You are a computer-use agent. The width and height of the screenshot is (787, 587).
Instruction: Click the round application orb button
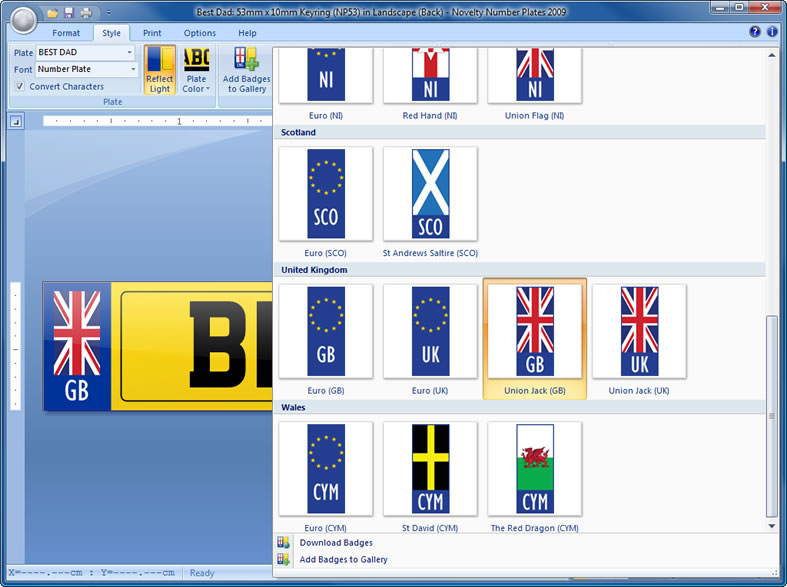(23, 20)
